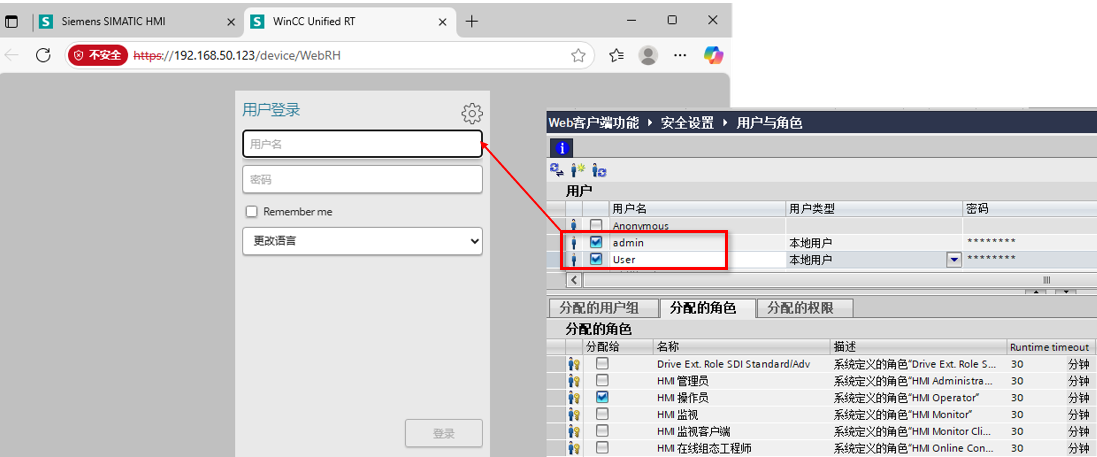Click left arrow of users table scrollbar
1097x457 pixels.
(x=574, y=279)
